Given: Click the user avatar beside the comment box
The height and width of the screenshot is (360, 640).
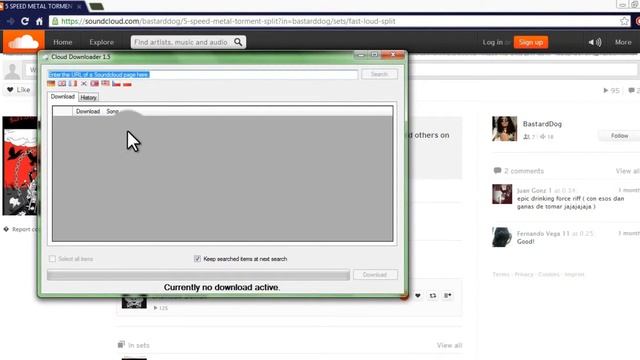Looking at the screenshot, I should (x=12, y=71).
